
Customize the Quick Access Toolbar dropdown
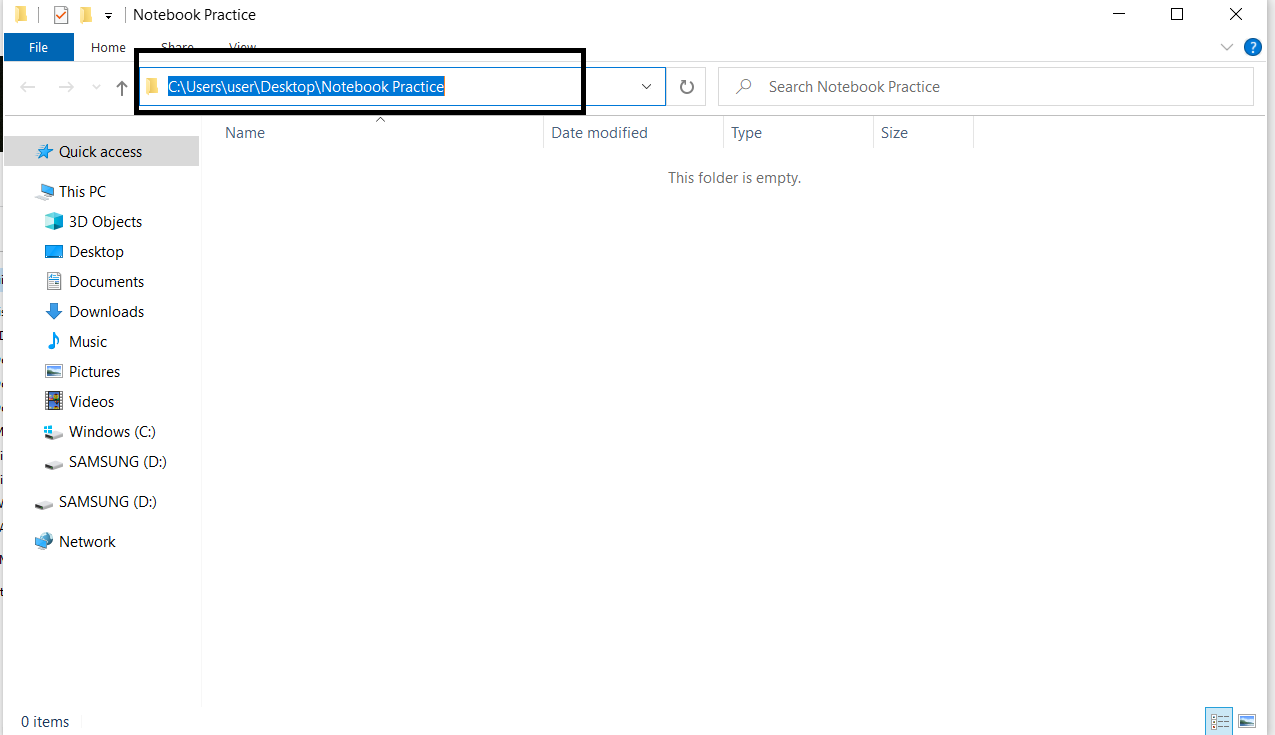(x=106, y=14)
